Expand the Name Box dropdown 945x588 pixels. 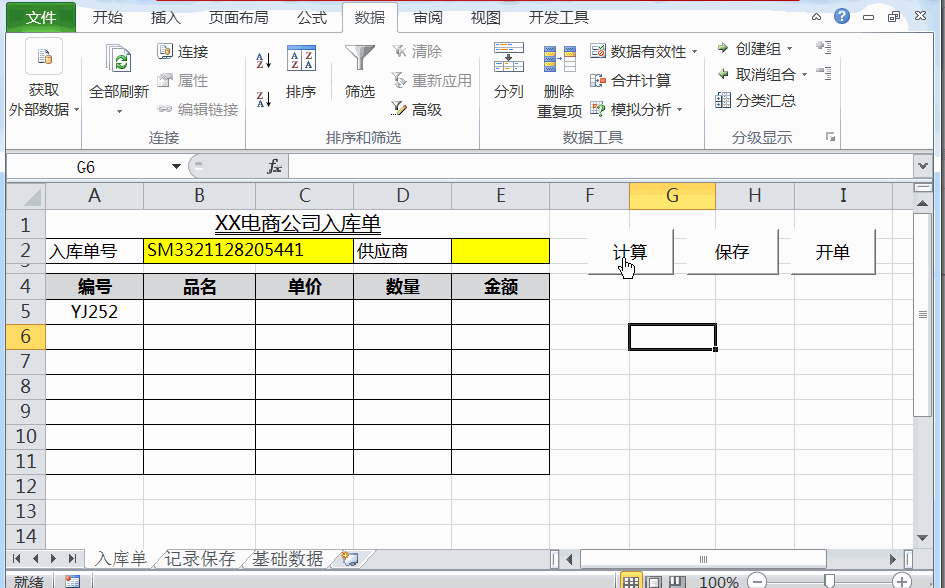click(176, 166)
